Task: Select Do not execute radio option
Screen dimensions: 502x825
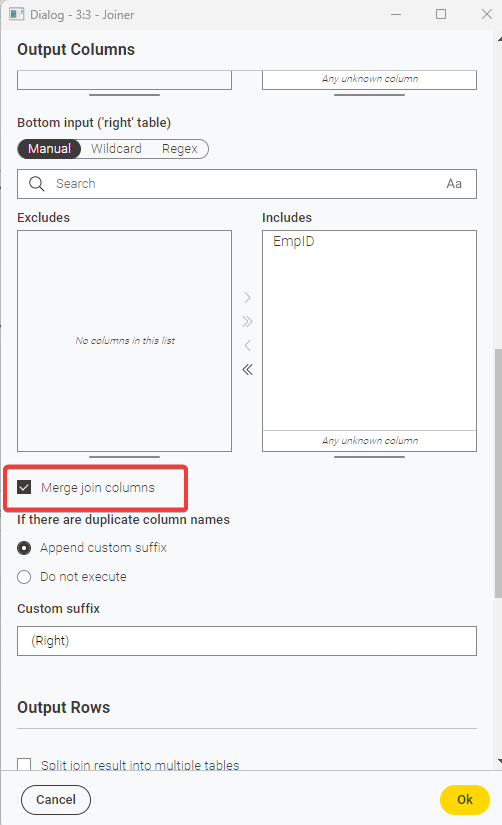Action: [24, 577]
